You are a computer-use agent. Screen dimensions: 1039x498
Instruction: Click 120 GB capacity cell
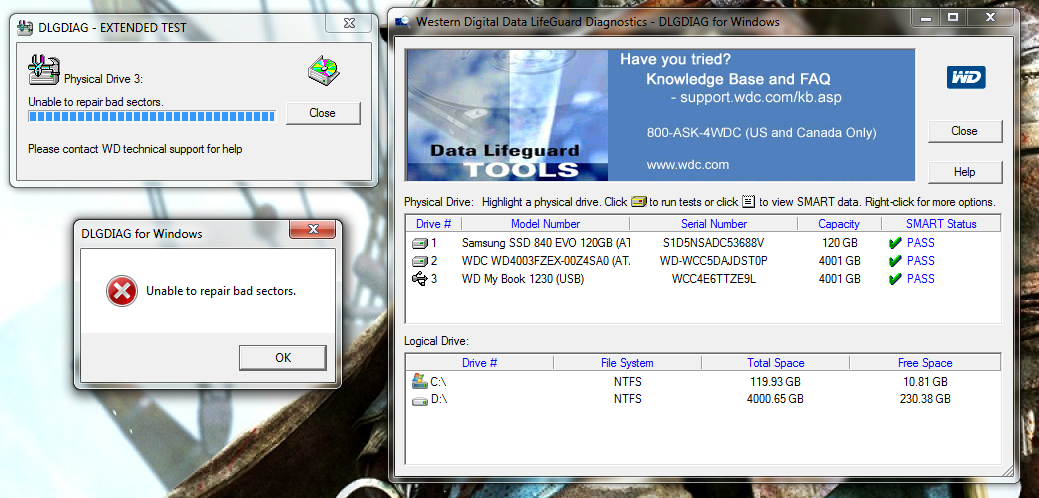840,243
